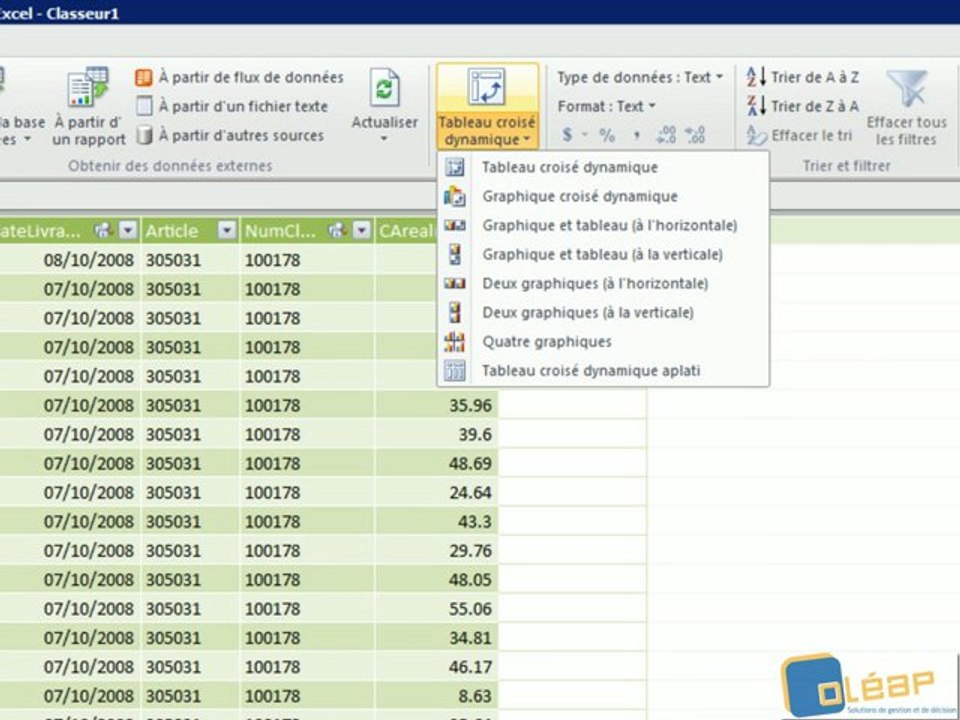Screen dimensions: 960x720
Task: Select Tableau croisé dynamique menu entry
Action: (x=603, y=167)
